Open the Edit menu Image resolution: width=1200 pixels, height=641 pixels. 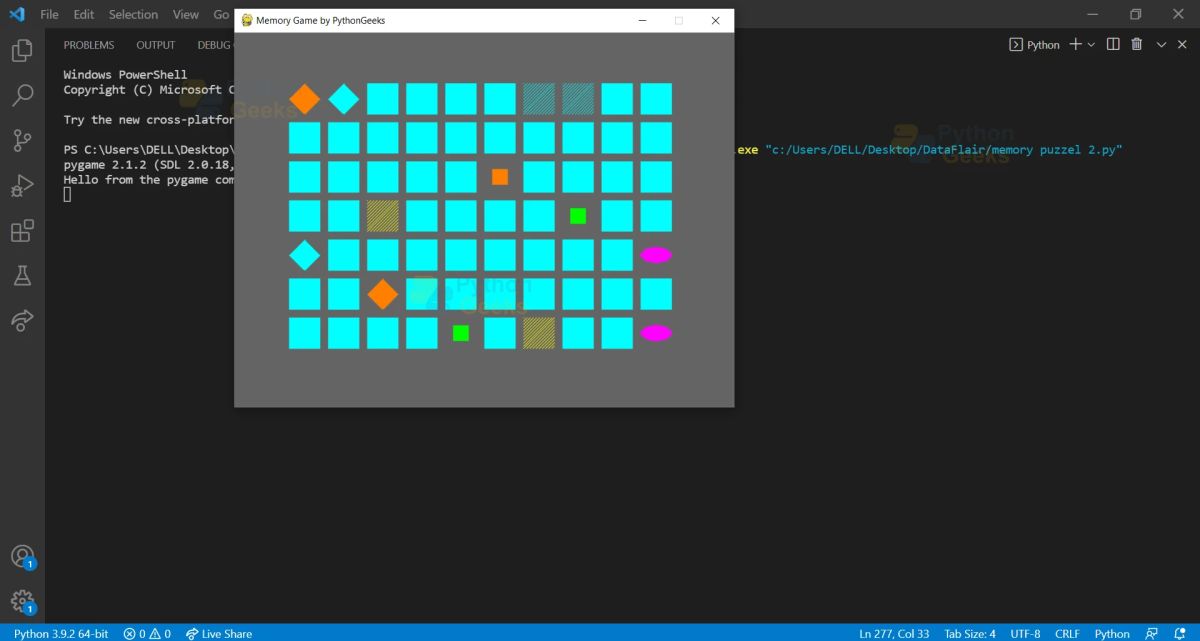(x=84, y=14)
